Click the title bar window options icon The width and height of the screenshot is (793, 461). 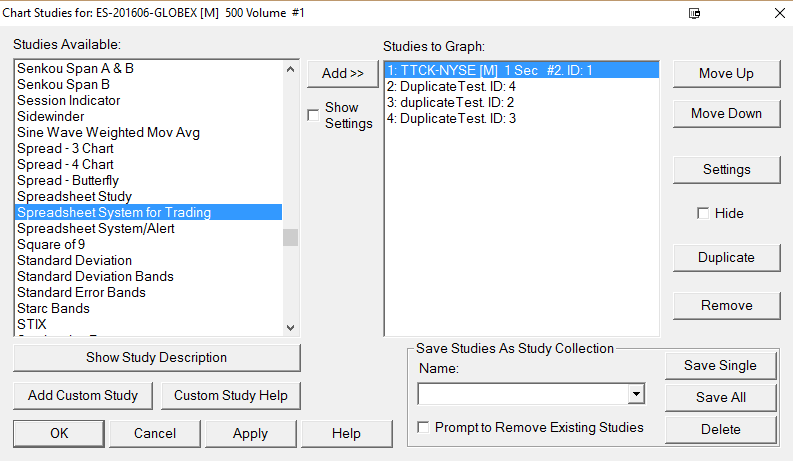695,14
